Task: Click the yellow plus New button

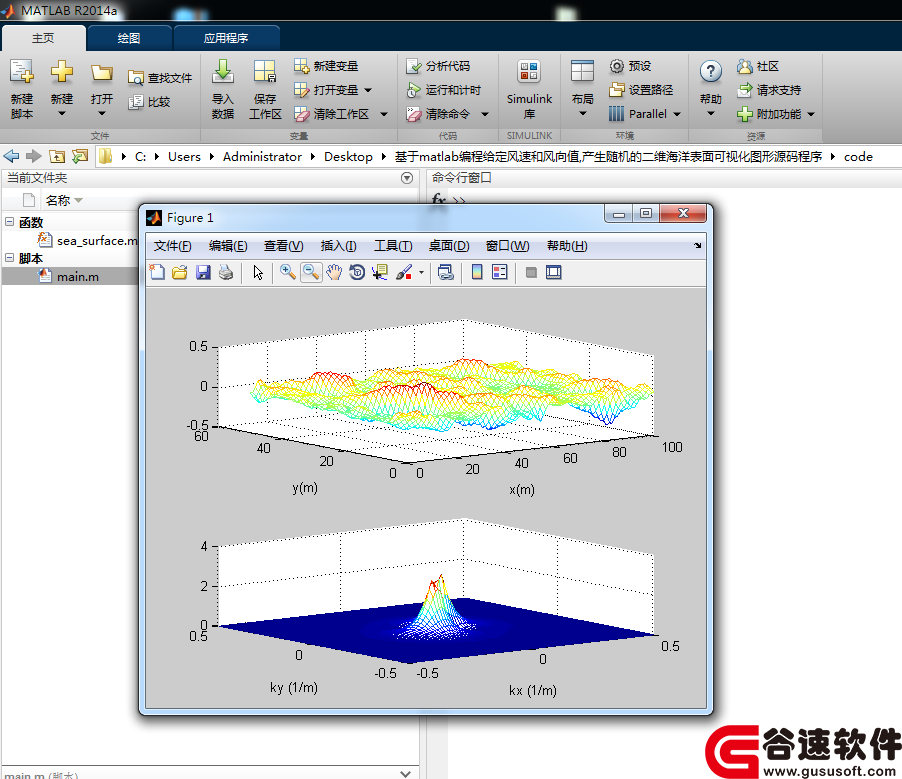Action: coord(62,72)
